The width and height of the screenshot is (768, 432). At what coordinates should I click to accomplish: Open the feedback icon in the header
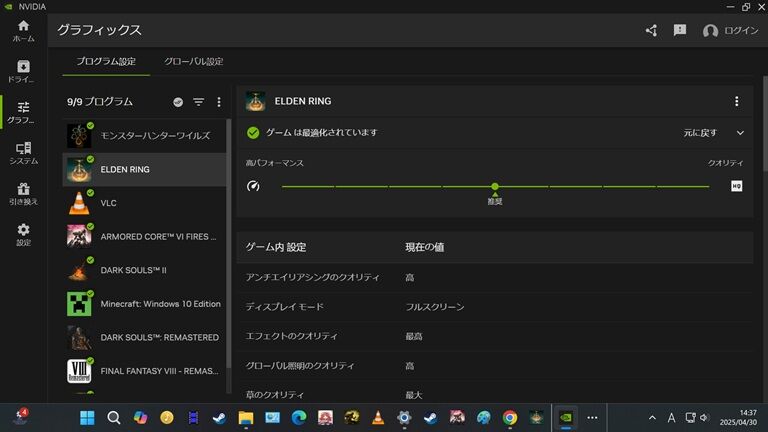point(680,30)
